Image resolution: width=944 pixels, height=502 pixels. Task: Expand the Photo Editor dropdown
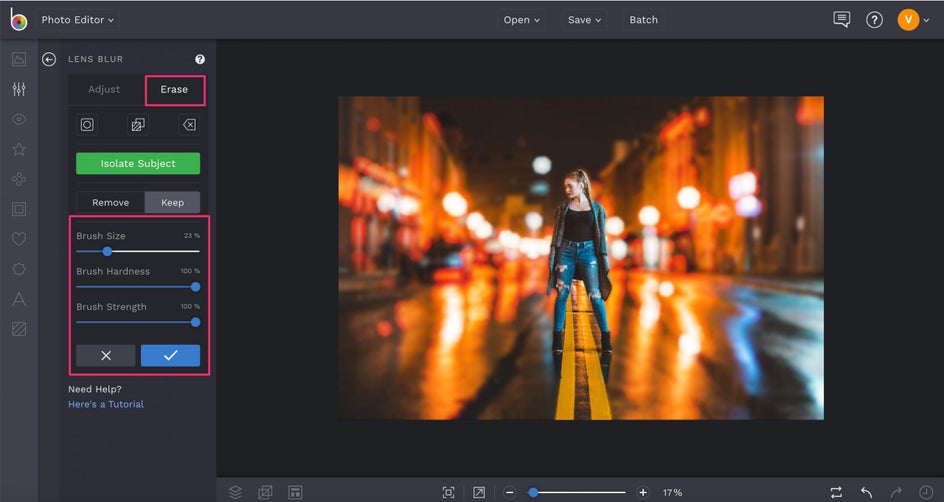click(x=77, y=20)
